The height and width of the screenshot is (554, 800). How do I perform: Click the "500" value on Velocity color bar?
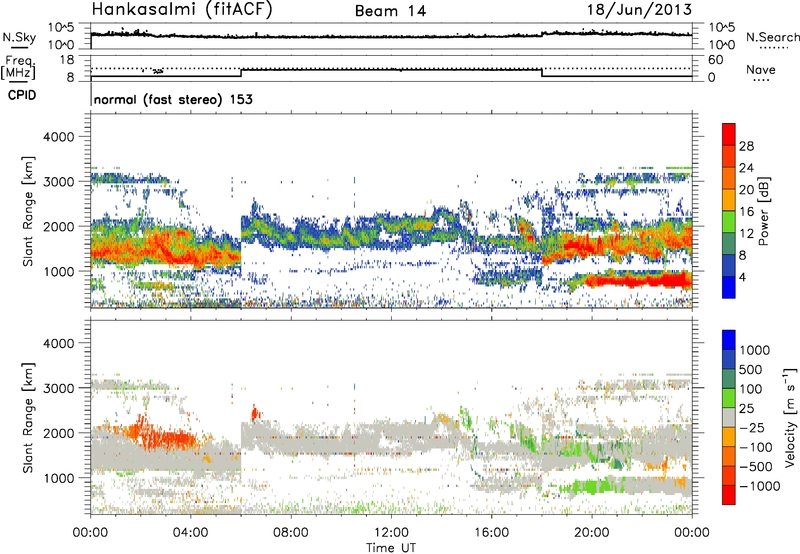click(x=751, y=370)
